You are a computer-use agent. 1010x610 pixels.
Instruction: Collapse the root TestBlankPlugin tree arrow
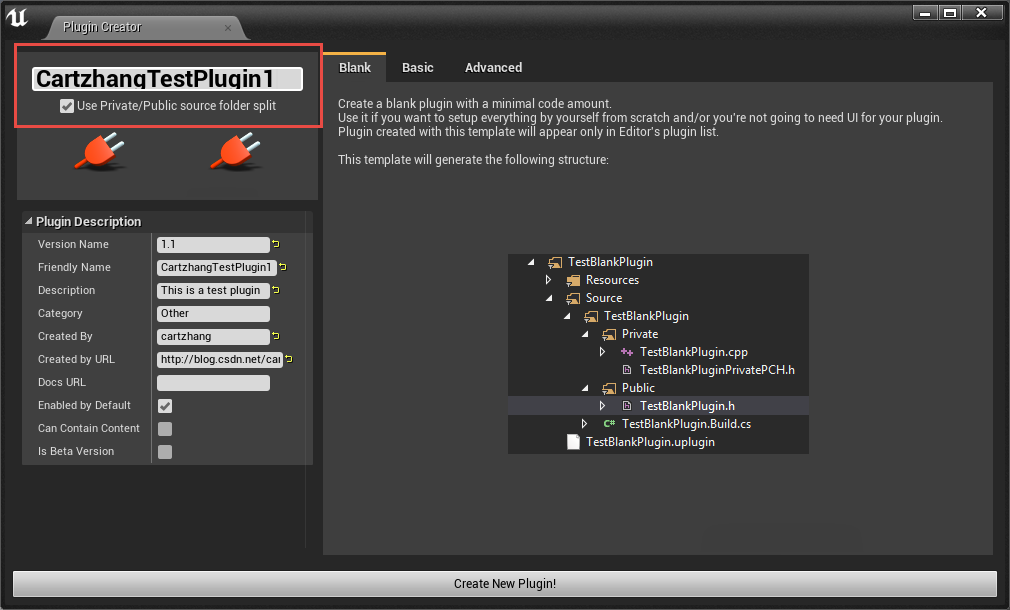[x=531, y=262]
